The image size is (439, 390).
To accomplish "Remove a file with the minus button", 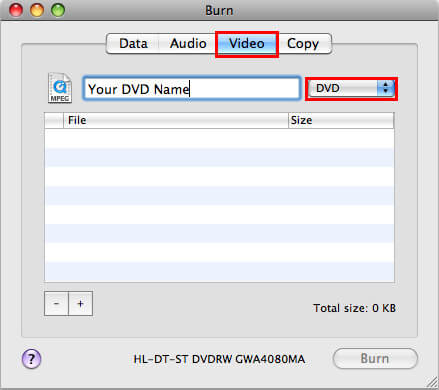I will [x=56, y=304].
